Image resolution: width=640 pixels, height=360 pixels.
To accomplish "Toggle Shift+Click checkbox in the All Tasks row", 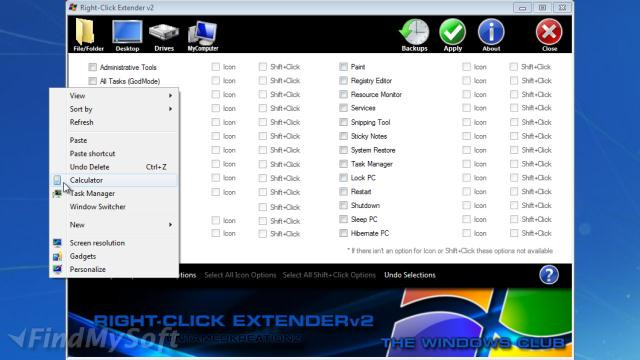I will pos(262,80).
